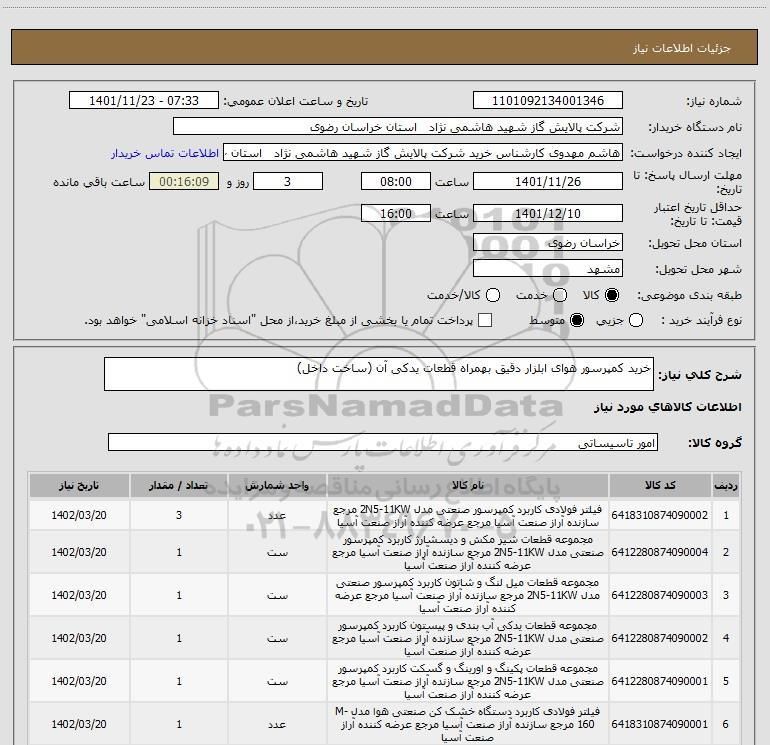Screen dimensions: 770x745
Task: Click the کد کالا column header
Action: (x=659, y=485)
